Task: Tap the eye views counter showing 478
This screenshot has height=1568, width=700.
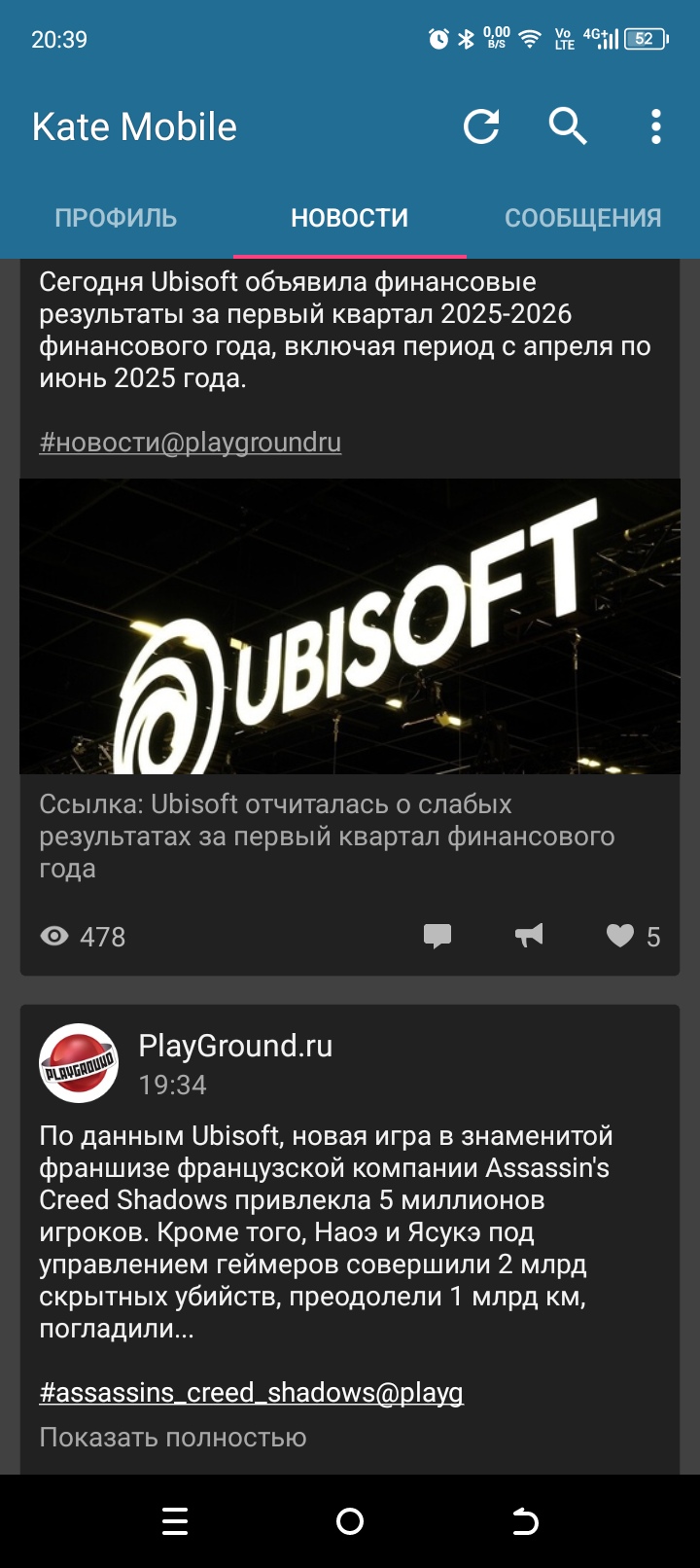Action: [x=83, y=937]
